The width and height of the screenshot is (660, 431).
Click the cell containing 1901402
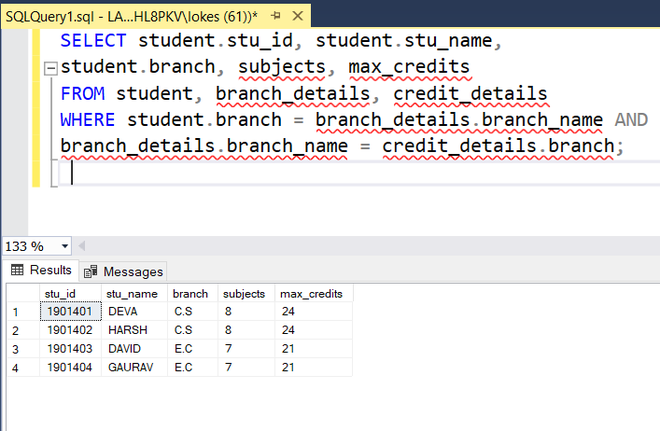coord(70,330)
